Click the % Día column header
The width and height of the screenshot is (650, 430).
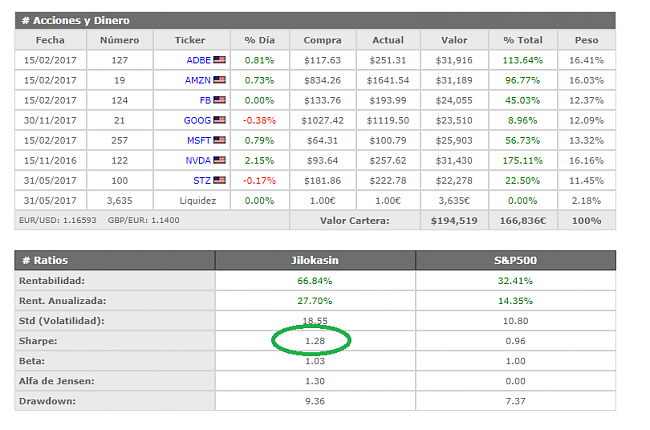(x=260, y=40)
